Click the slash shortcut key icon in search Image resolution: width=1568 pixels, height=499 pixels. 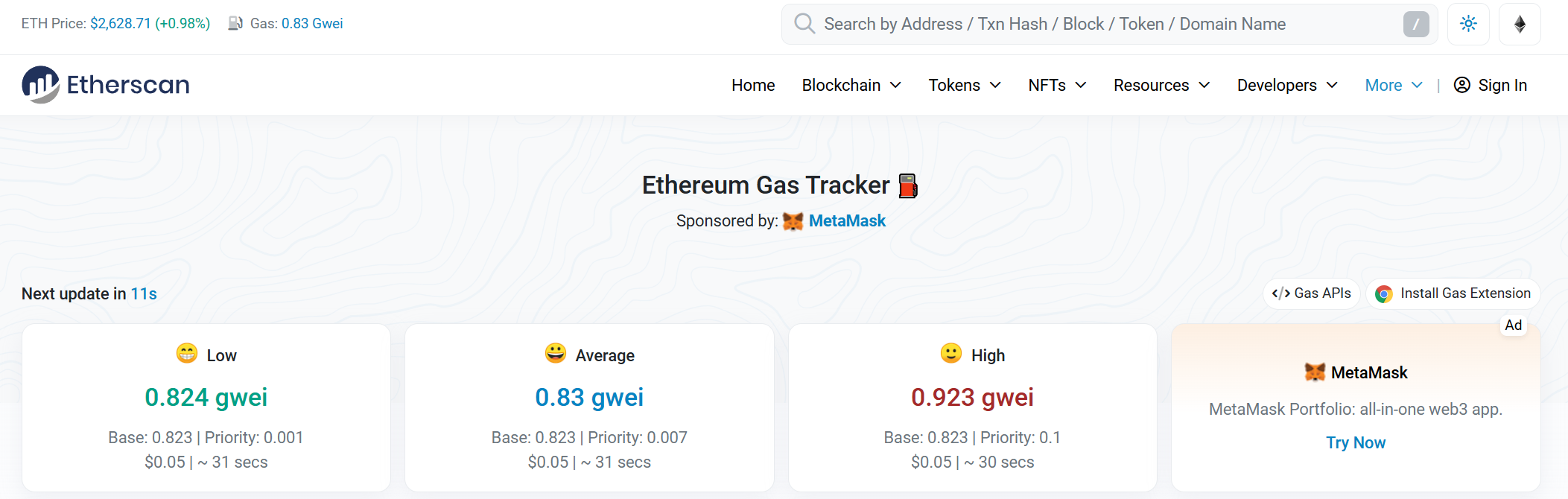[x=1415, y=24]
